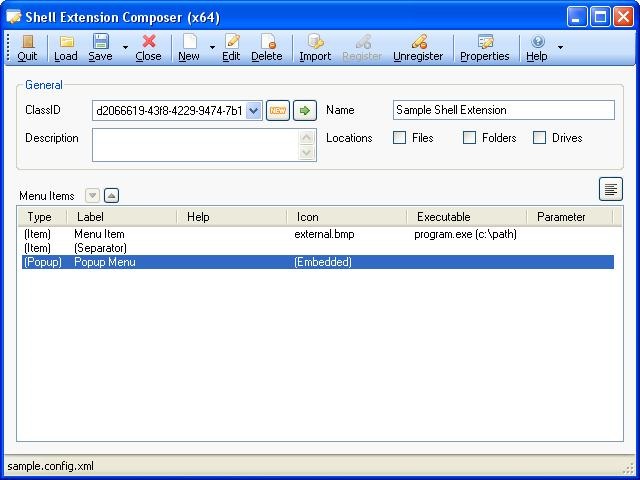Screen dimensions: 640x480
Task: Click the Parameter column header
Action: coord(570,217)
